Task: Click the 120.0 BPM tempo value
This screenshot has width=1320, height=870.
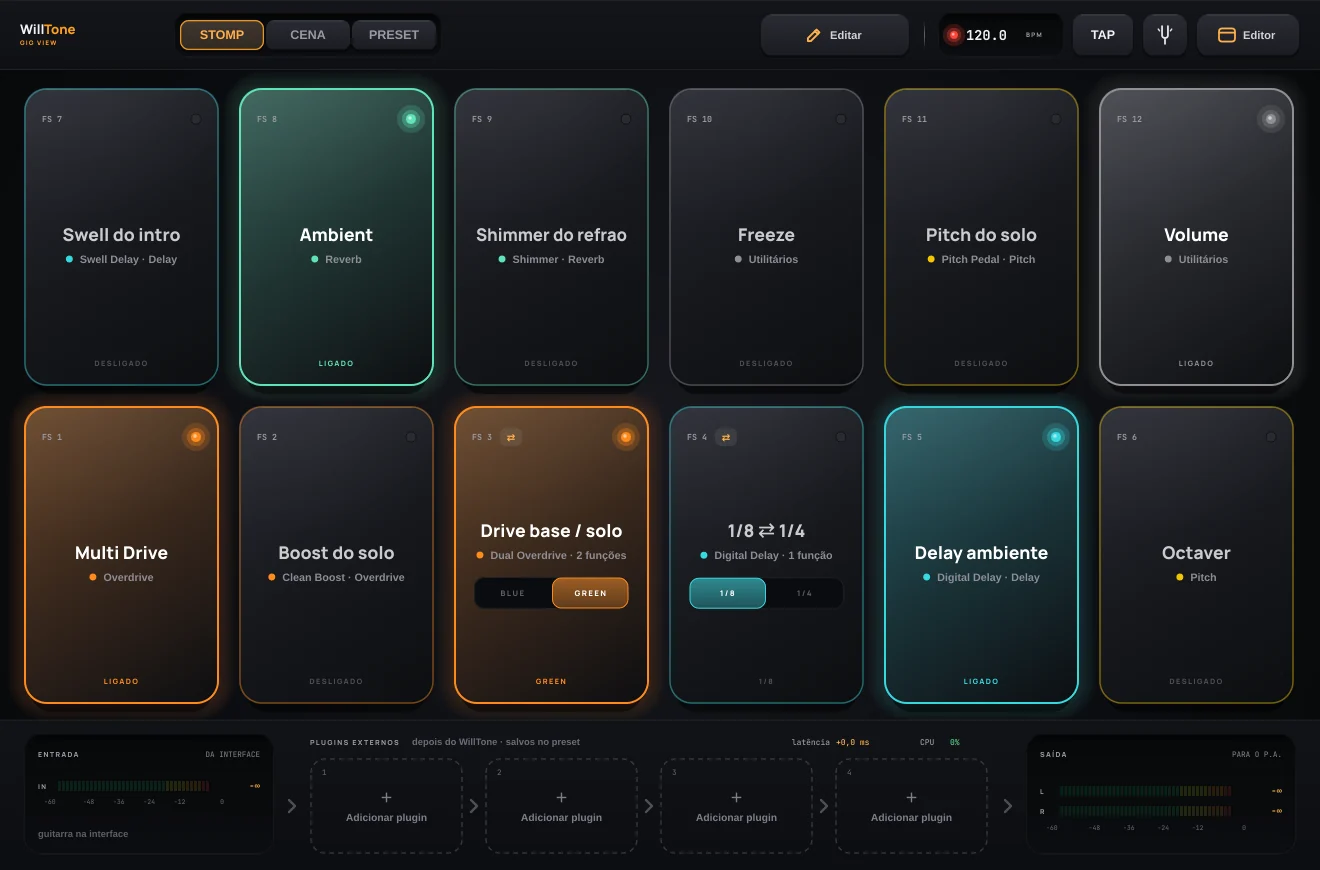Action: (986, 35)
